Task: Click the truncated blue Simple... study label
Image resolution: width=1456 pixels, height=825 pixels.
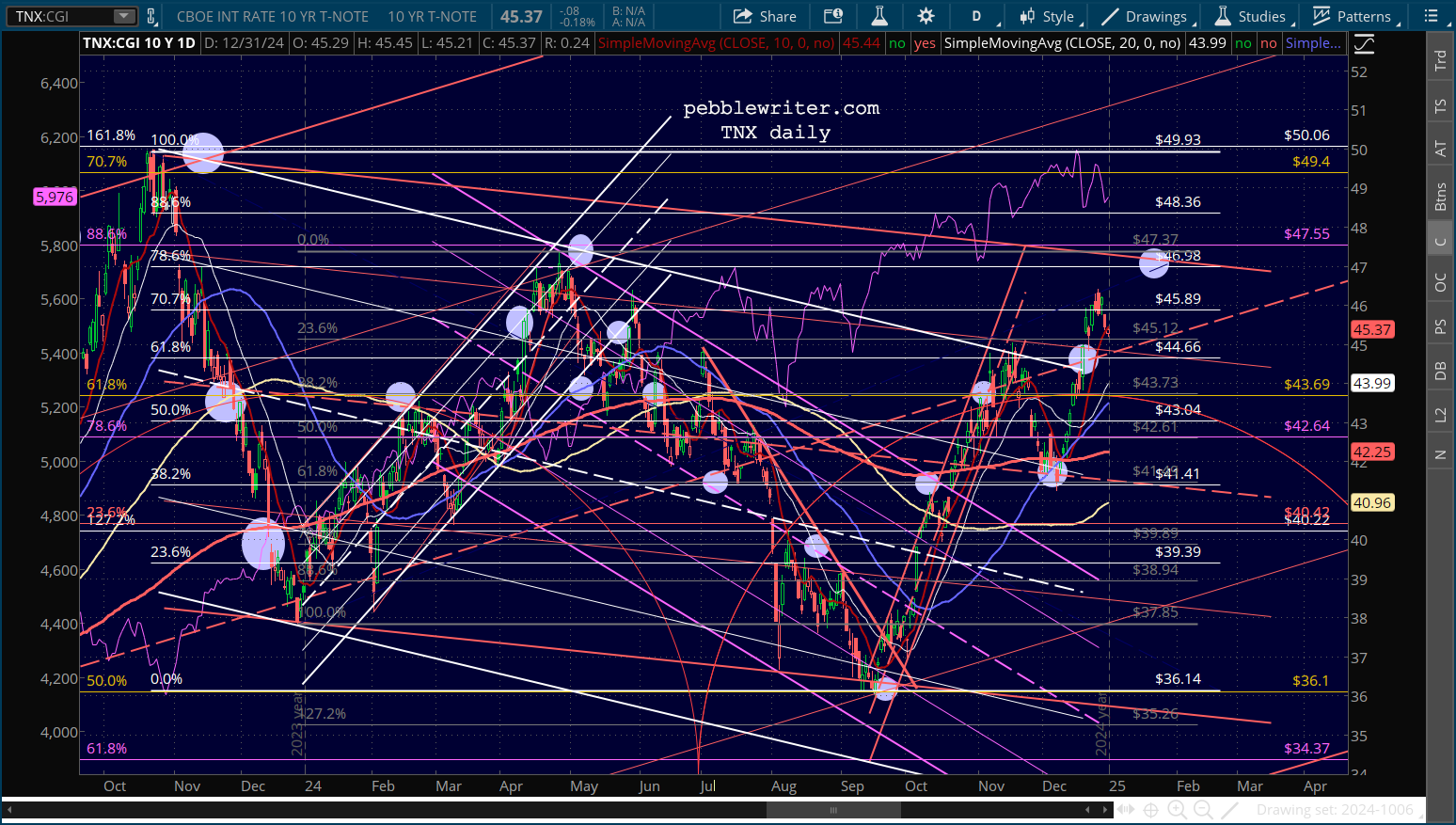Action: tap(1313, 43)
